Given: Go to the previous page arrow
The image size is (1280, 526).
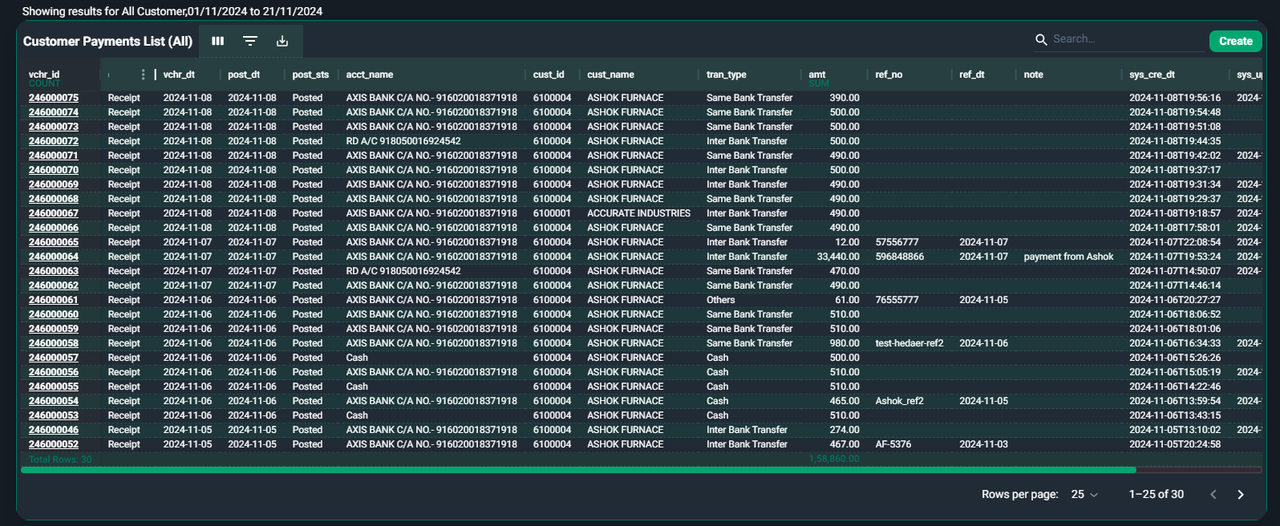Looking at the screenshot, I should coord(1213,494).
